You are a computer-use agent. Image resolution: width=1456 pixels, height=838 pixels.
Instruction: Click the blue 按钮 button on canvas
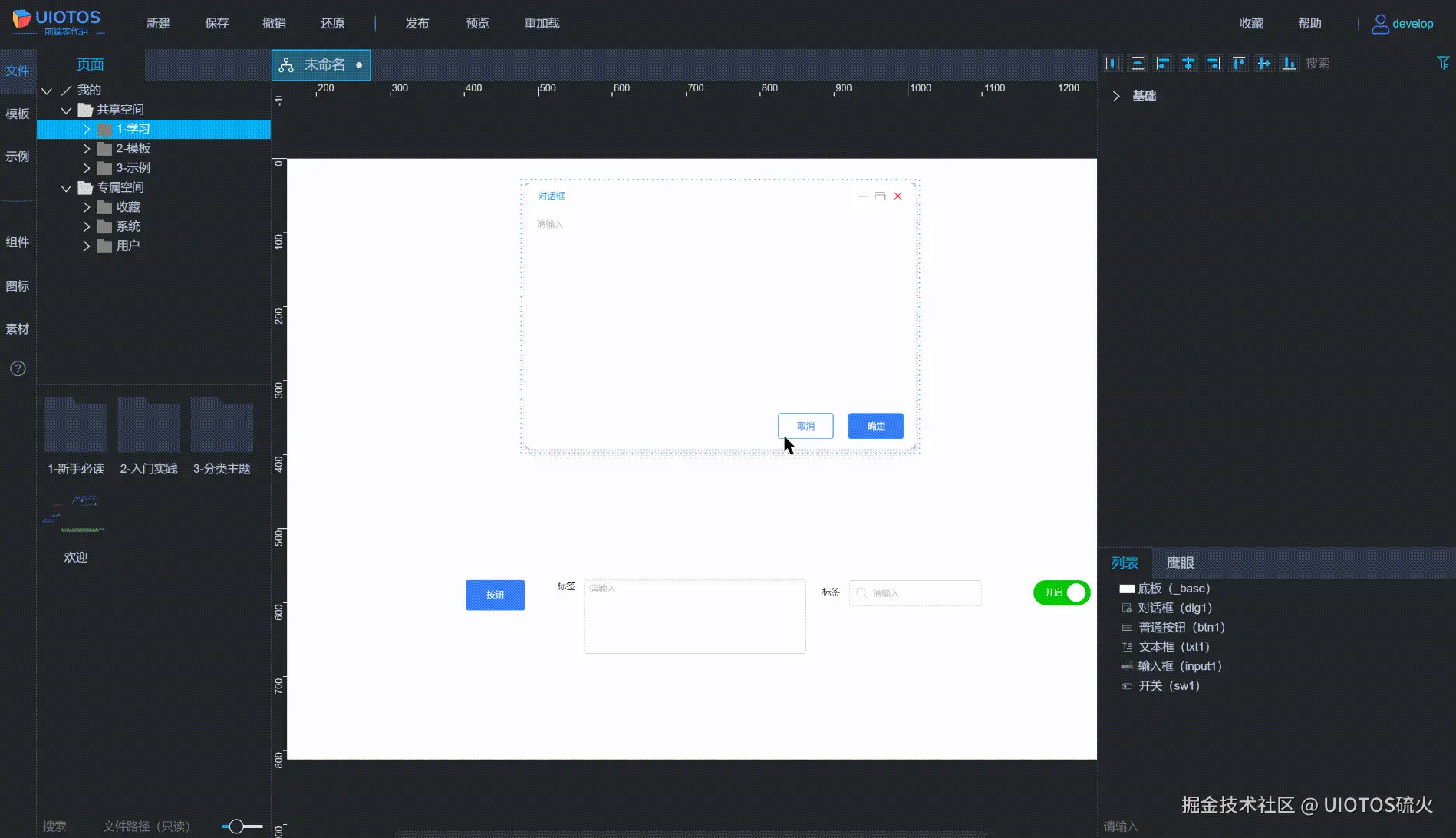pos(496,595)
